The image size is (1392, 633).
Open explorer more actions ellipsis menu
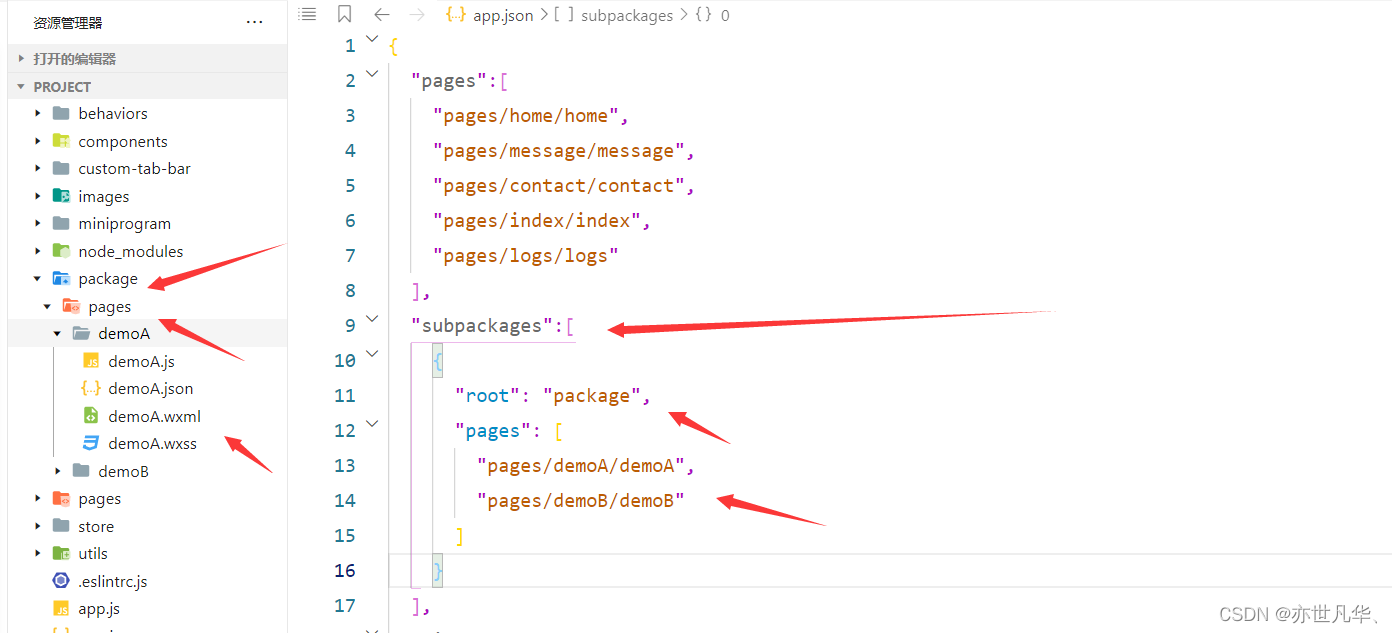255,22
